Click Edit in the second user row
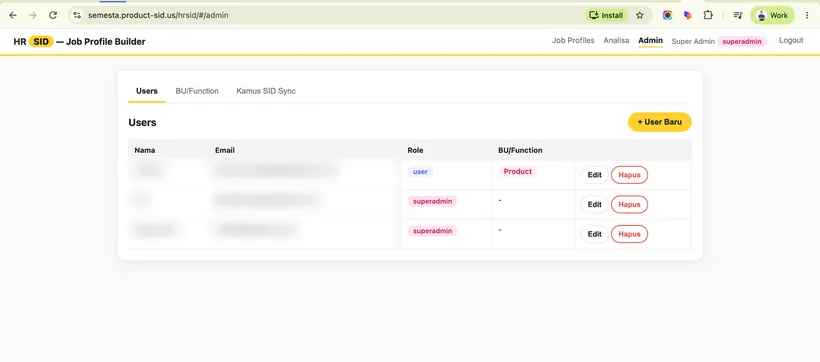The height and width of the screenshot is (362, 820). click(595, 205)
